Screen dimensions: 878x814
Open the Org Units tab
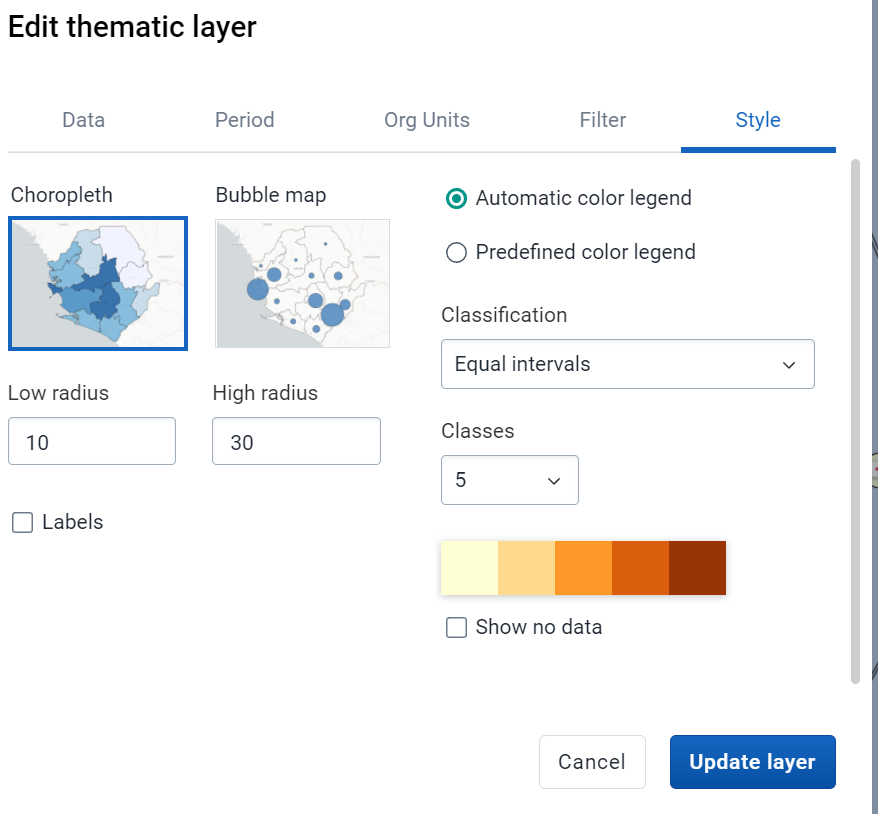tap(427, 120)
